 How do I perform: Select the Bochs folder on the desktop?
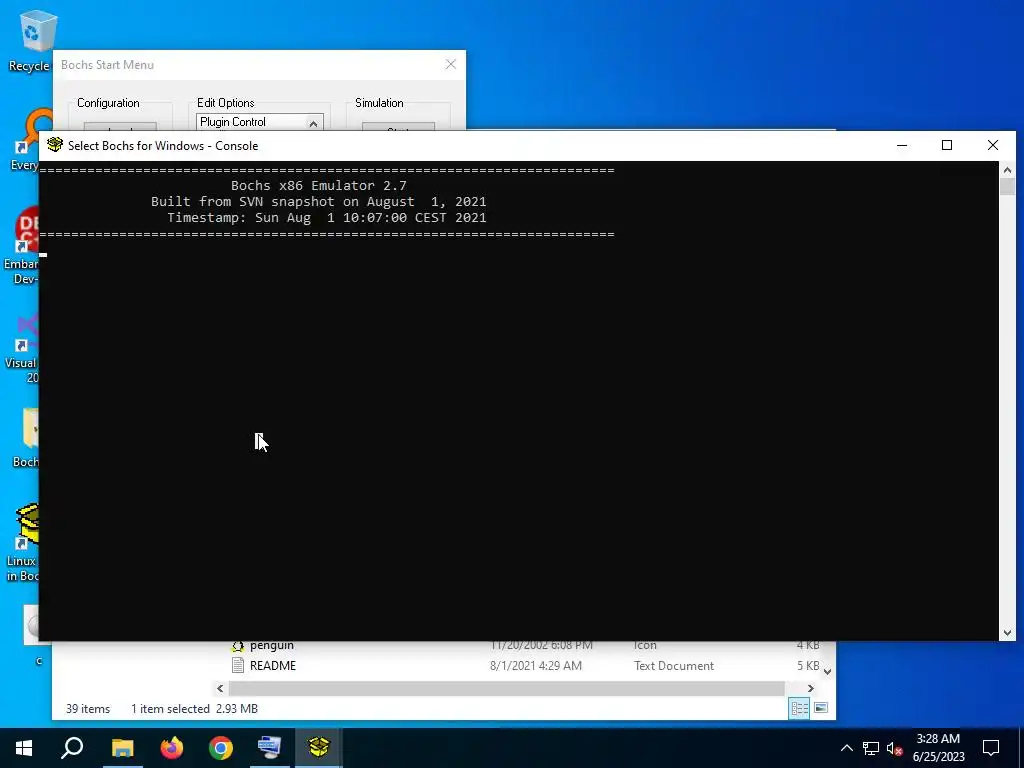26,438
